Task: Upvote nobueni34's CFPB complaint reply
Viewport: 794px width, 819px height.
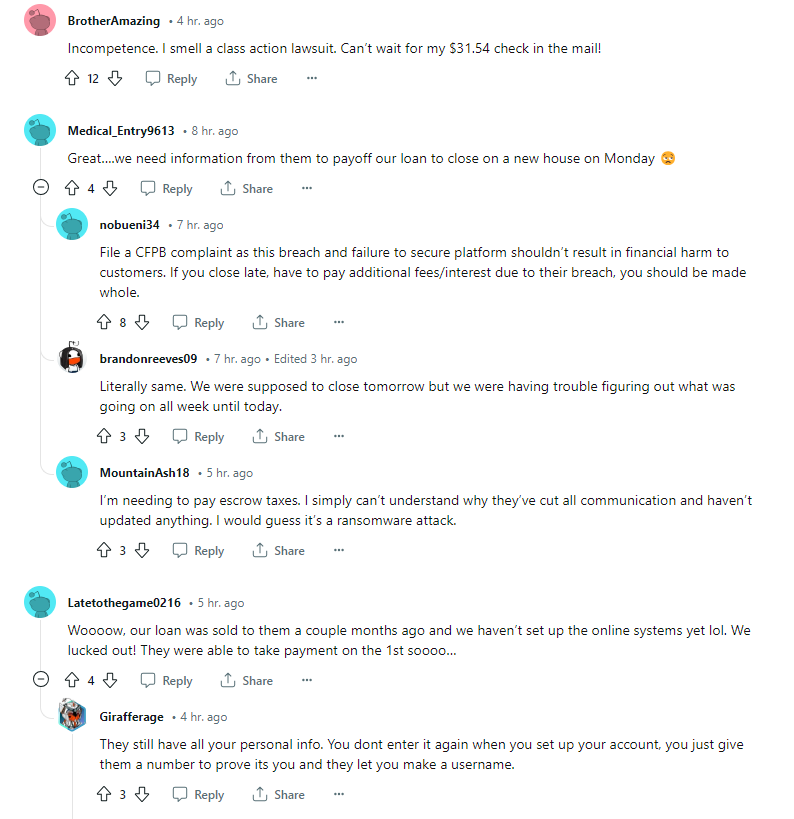Action: point(103,322)
